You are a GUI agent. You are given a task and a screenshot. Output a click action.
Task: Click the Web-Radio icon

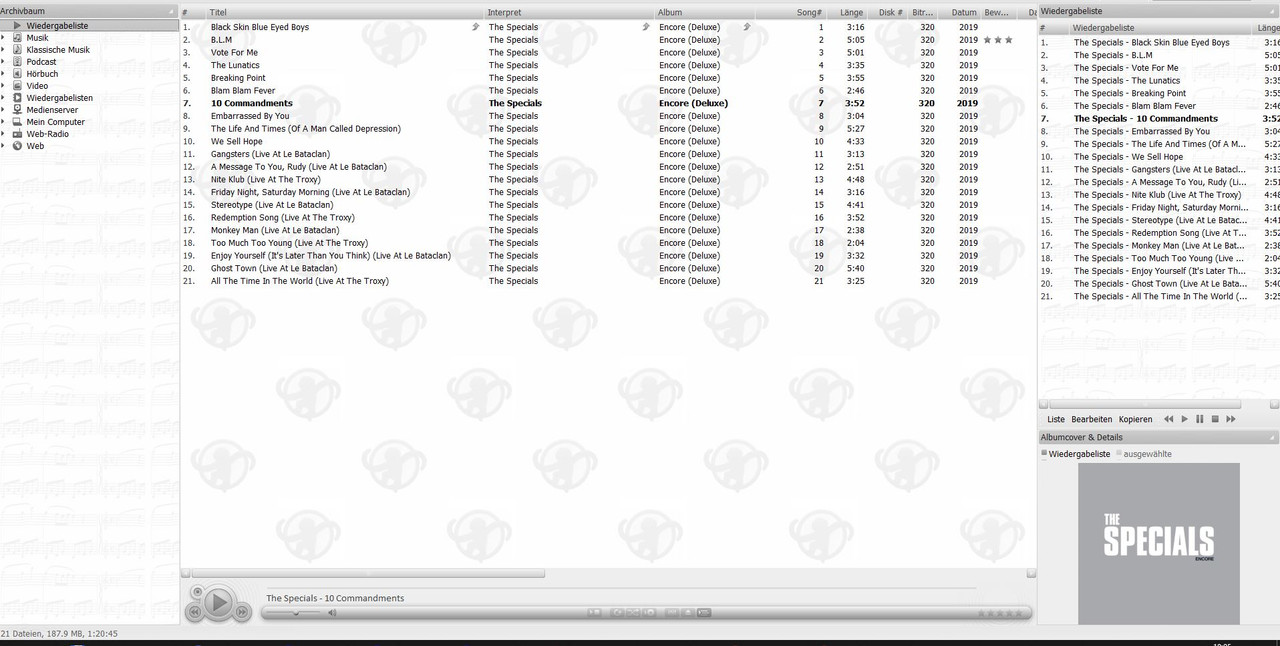[17, 133]
